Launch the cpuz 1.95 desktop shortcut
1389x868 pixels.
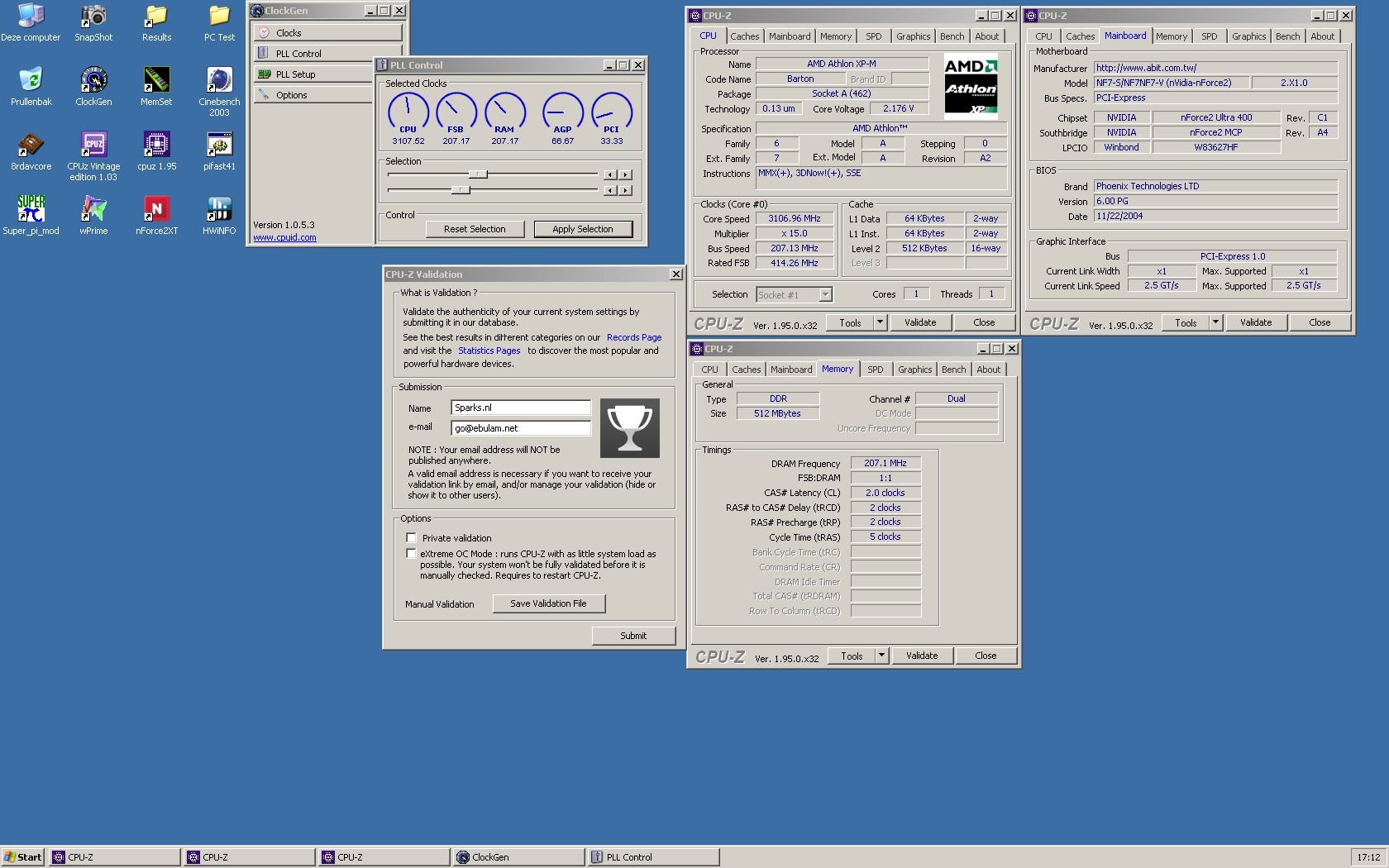coord(156,152)
